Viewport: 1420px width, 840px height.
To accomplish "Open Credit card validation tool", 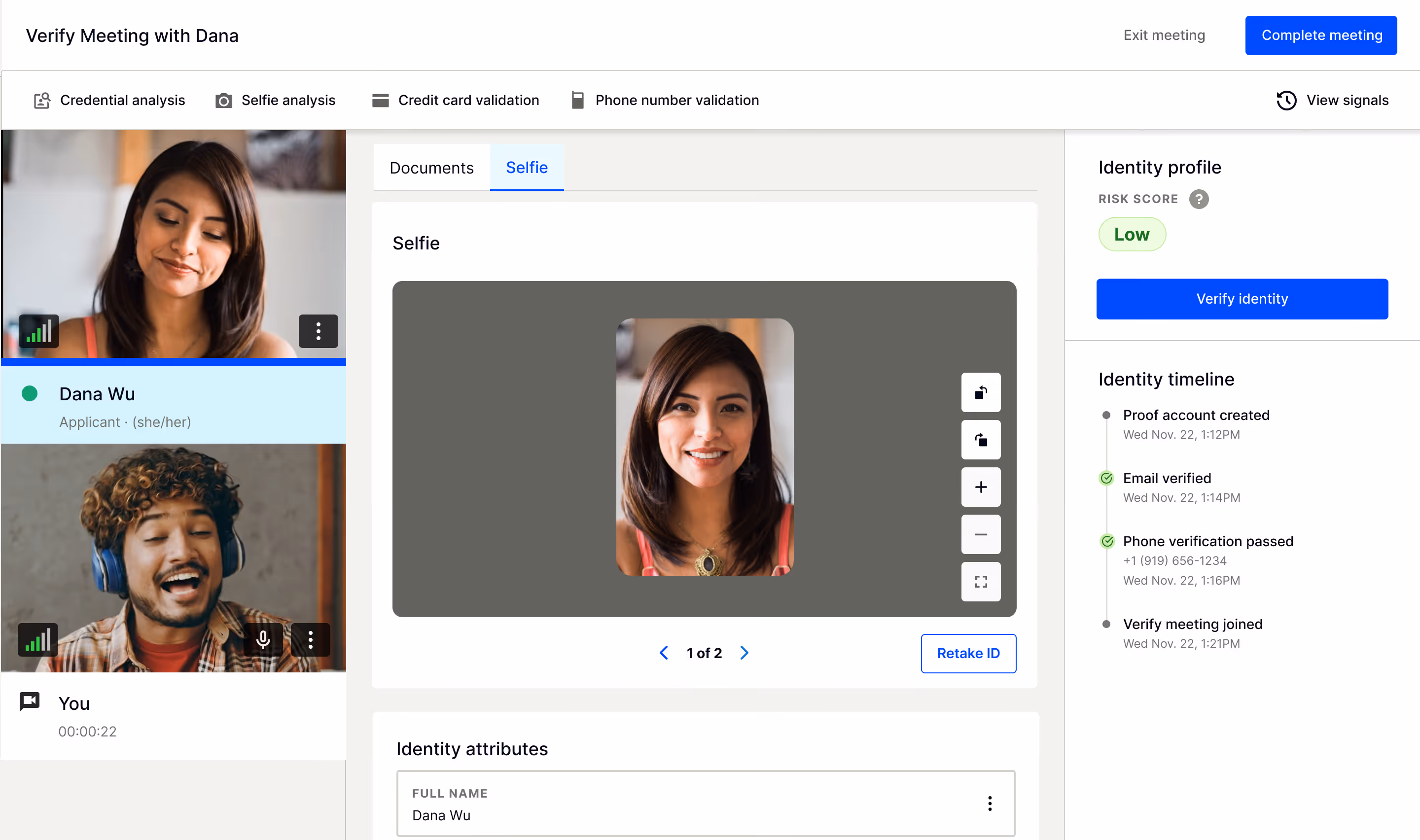I will point(455,100).
